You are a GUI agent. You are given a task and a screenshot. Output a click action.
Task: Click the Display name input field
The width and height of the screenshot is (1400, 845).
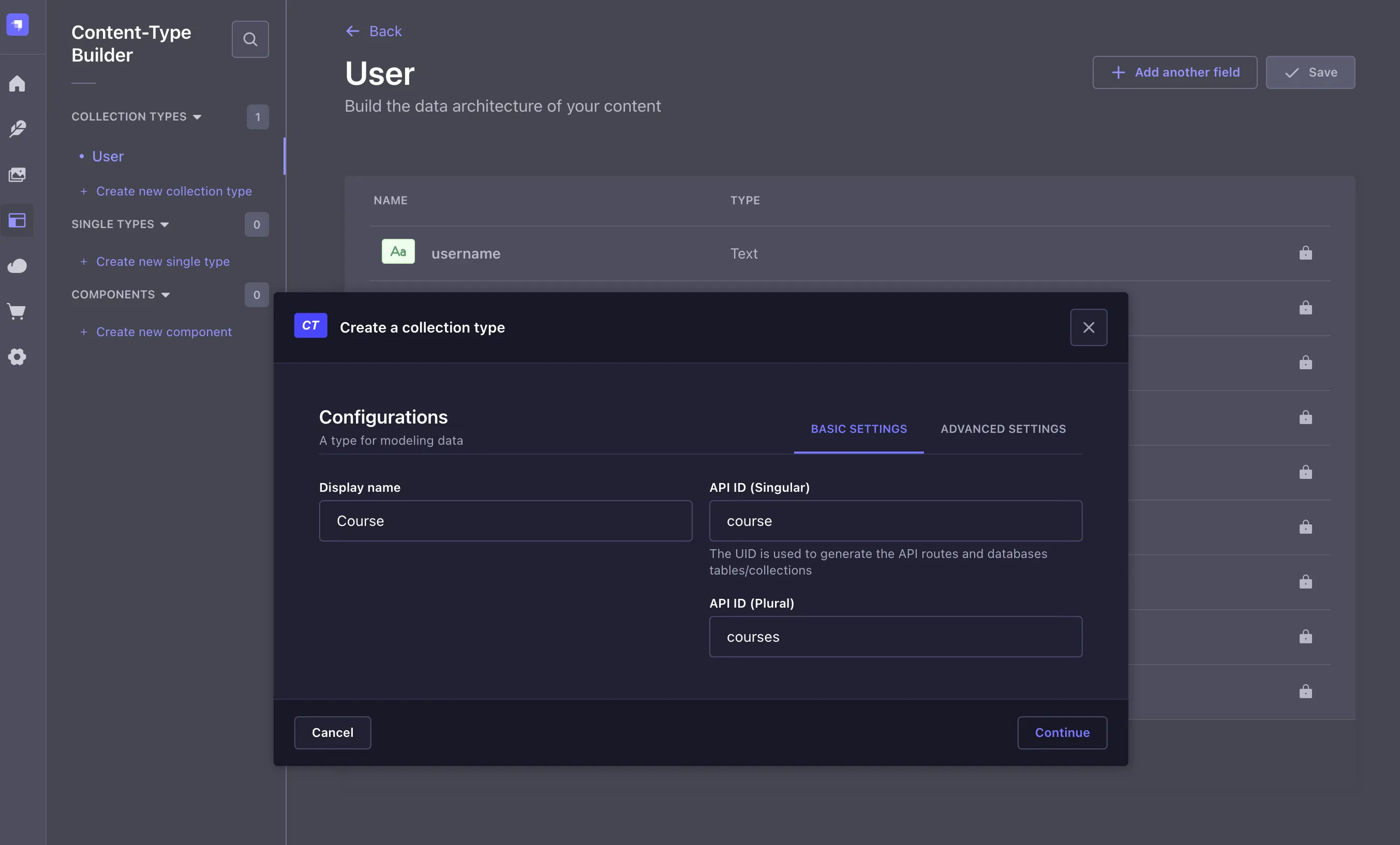click(x=505, y=521)
